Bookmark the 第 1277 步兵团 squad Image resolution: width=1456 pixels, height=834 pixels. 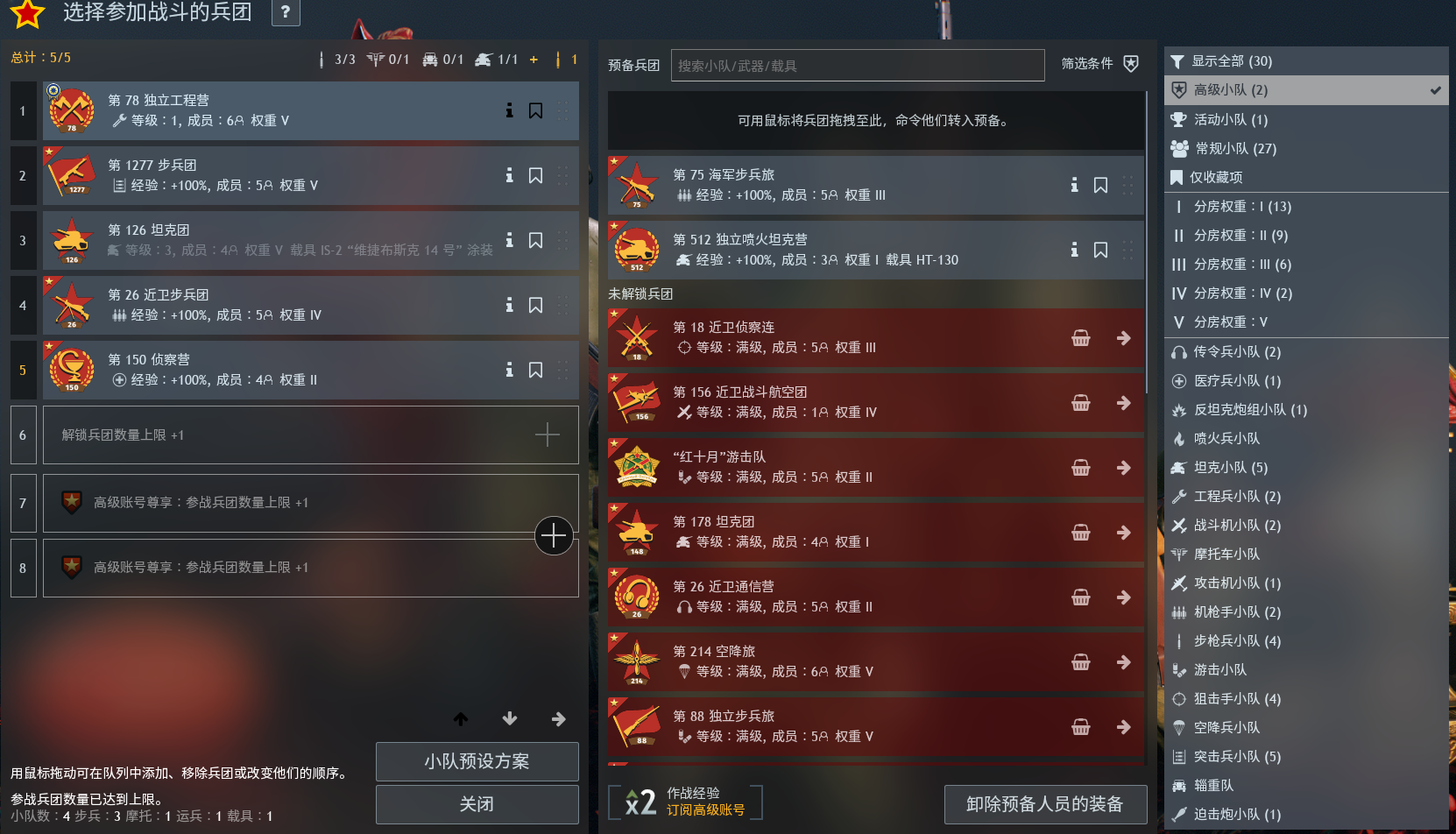point(535,175)
